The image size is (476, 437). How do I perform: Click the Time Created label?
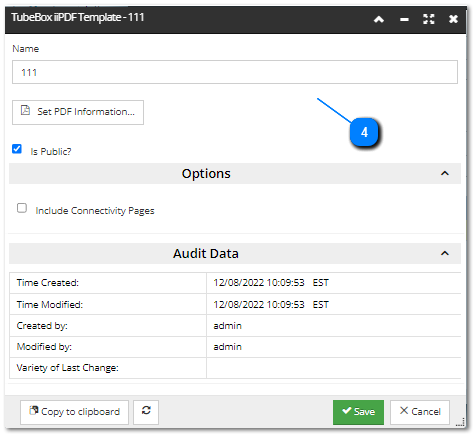[48, 284]
